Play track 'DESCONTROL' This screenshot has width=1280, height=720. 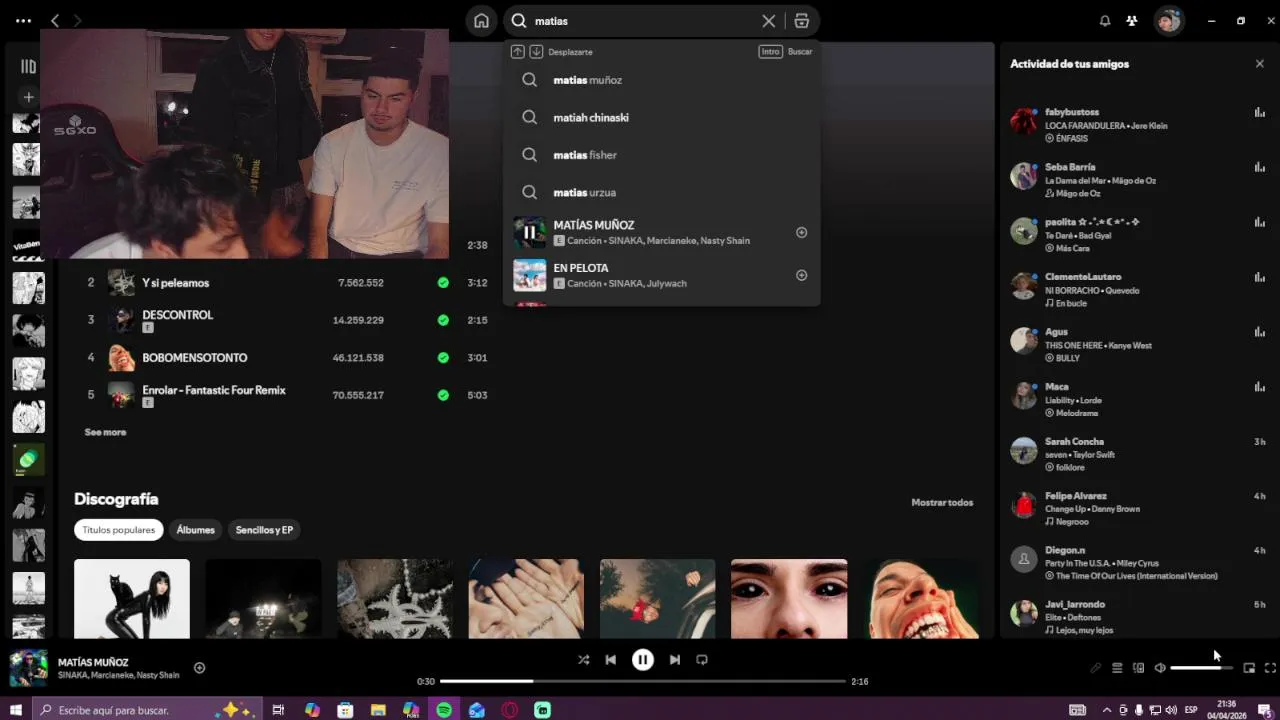[x=177, y=314]
